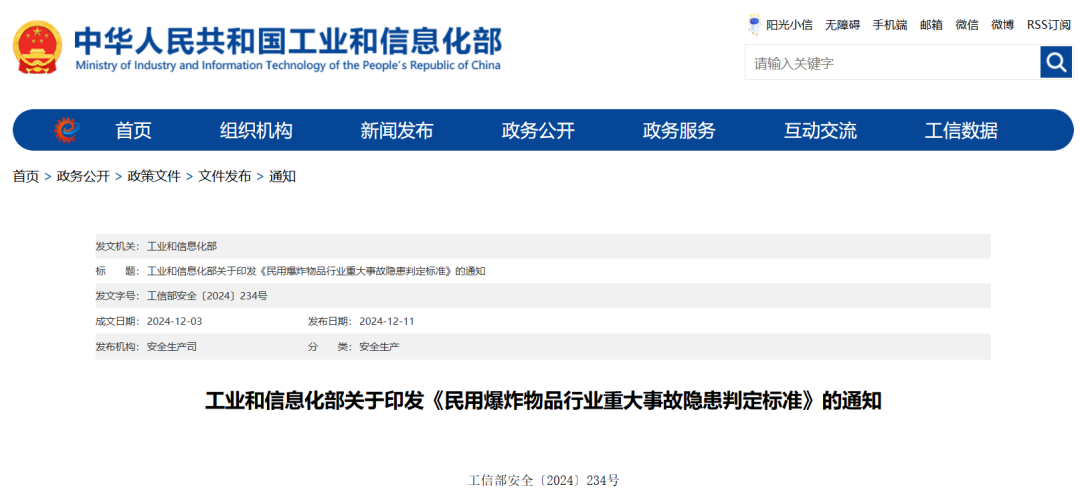Click 政策文件 in the breadcrumb
This screenshot has width=1080, height=497.
coord(154,176)
